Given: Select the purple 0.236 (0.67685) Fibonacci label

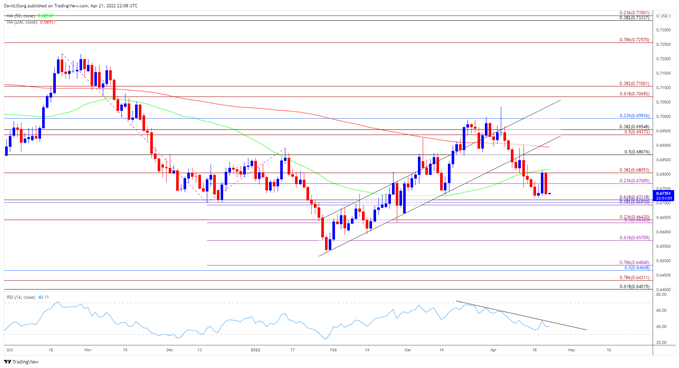Looking at the screenshot, I should tap(634, 181).
